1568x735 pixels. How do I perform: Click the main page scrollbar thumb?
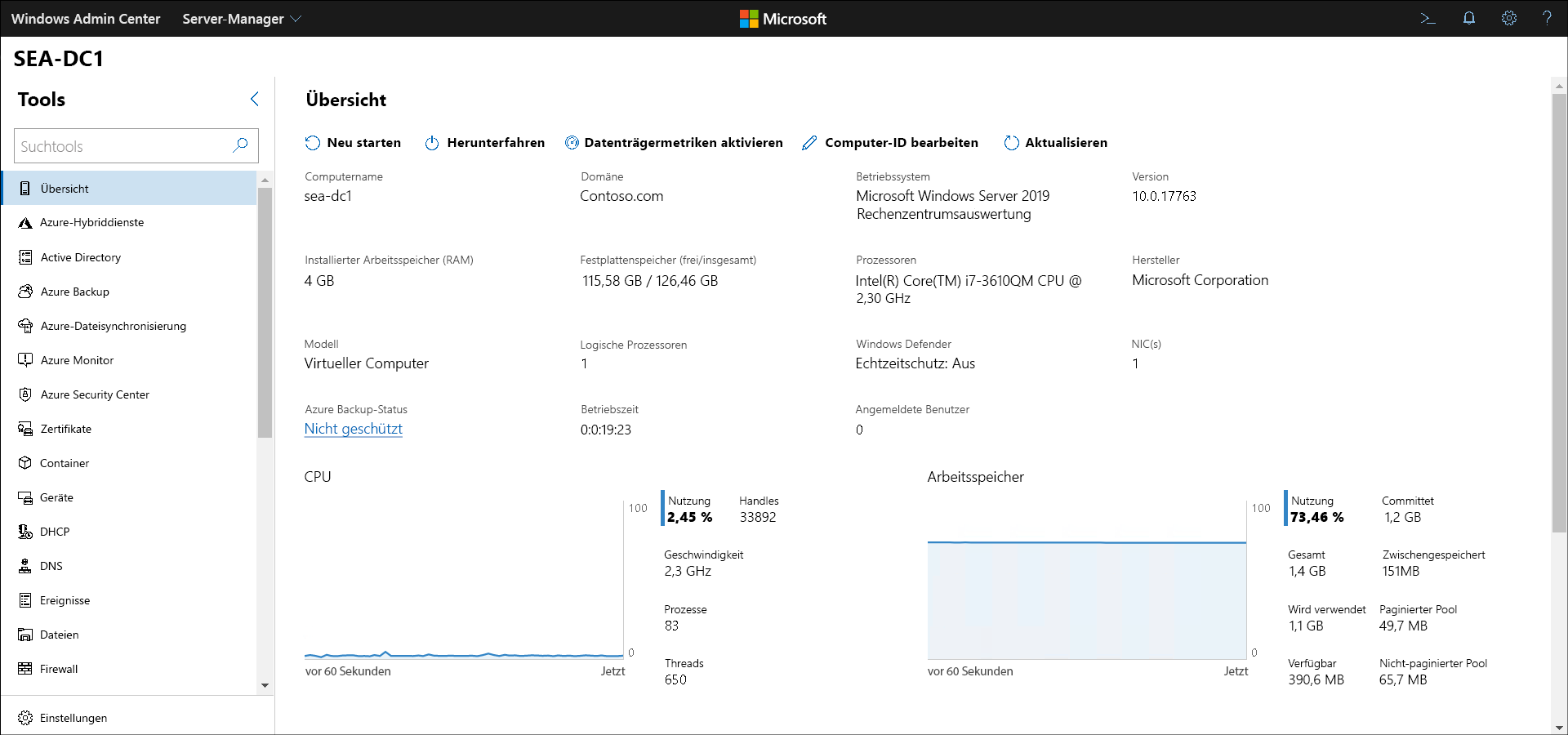point(1559,313)
